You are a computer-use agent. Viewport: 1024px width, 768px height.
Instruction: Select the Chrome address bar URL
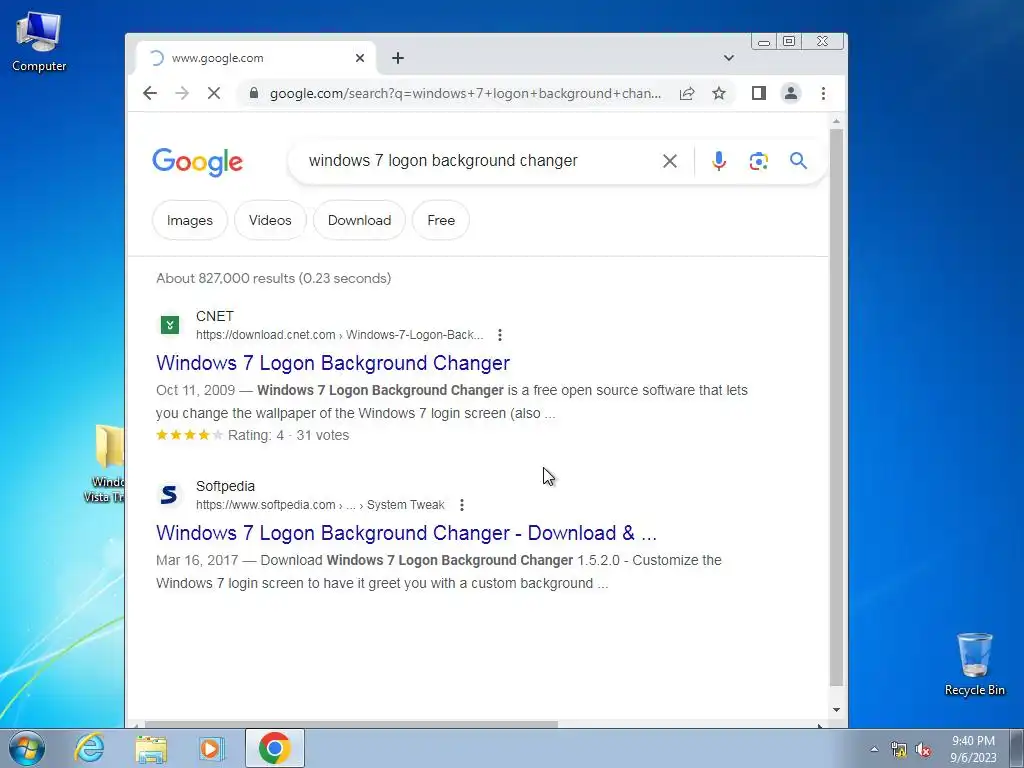tap(465, 93)
